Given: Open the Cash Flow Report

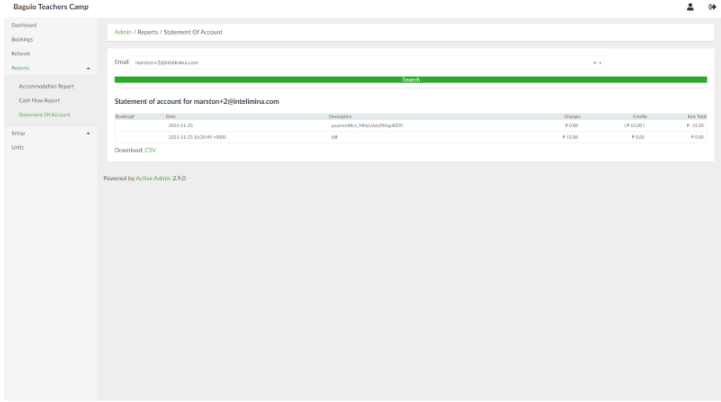Looking at the screenshot, I should click(39, 100).
